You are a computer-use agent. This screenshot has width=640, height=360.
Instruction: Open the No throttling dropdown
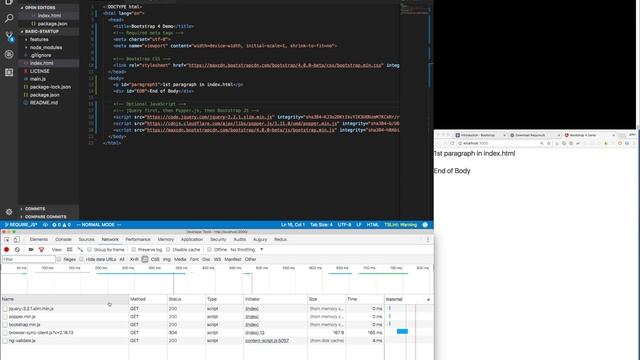pos(247,249)
